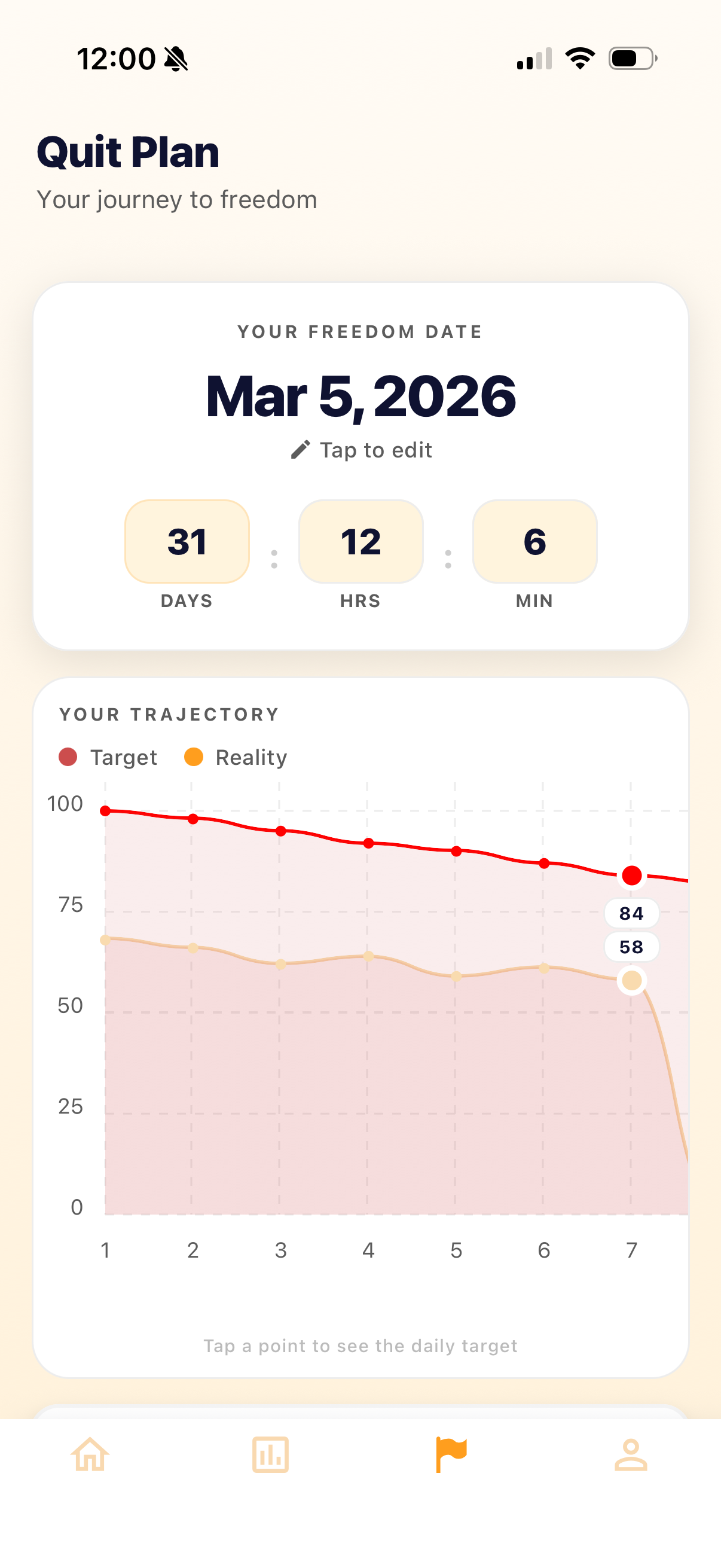
Task: Tap the day 3 Target data point
Action: coord(280,831)
